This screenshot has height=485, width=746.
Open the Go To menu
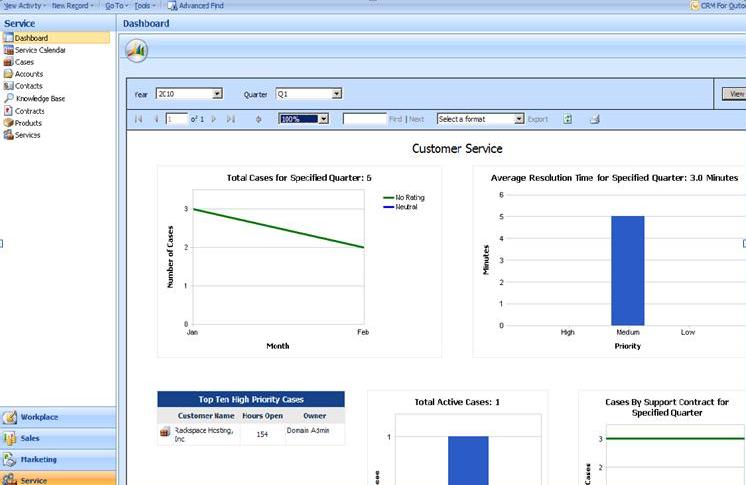pyautogui.click(x=115, y=6)
